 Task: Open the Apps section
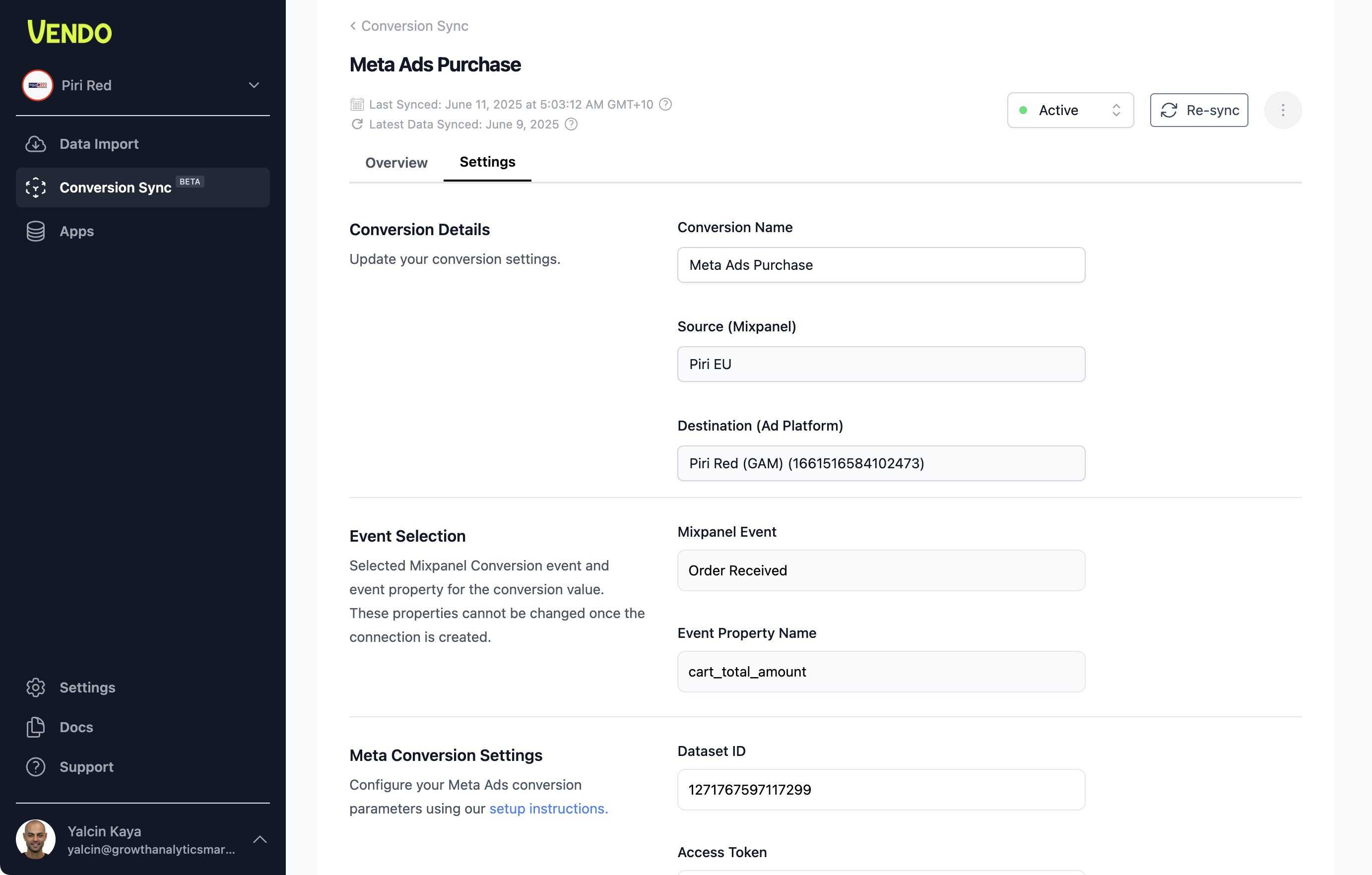tap(76, 231)
